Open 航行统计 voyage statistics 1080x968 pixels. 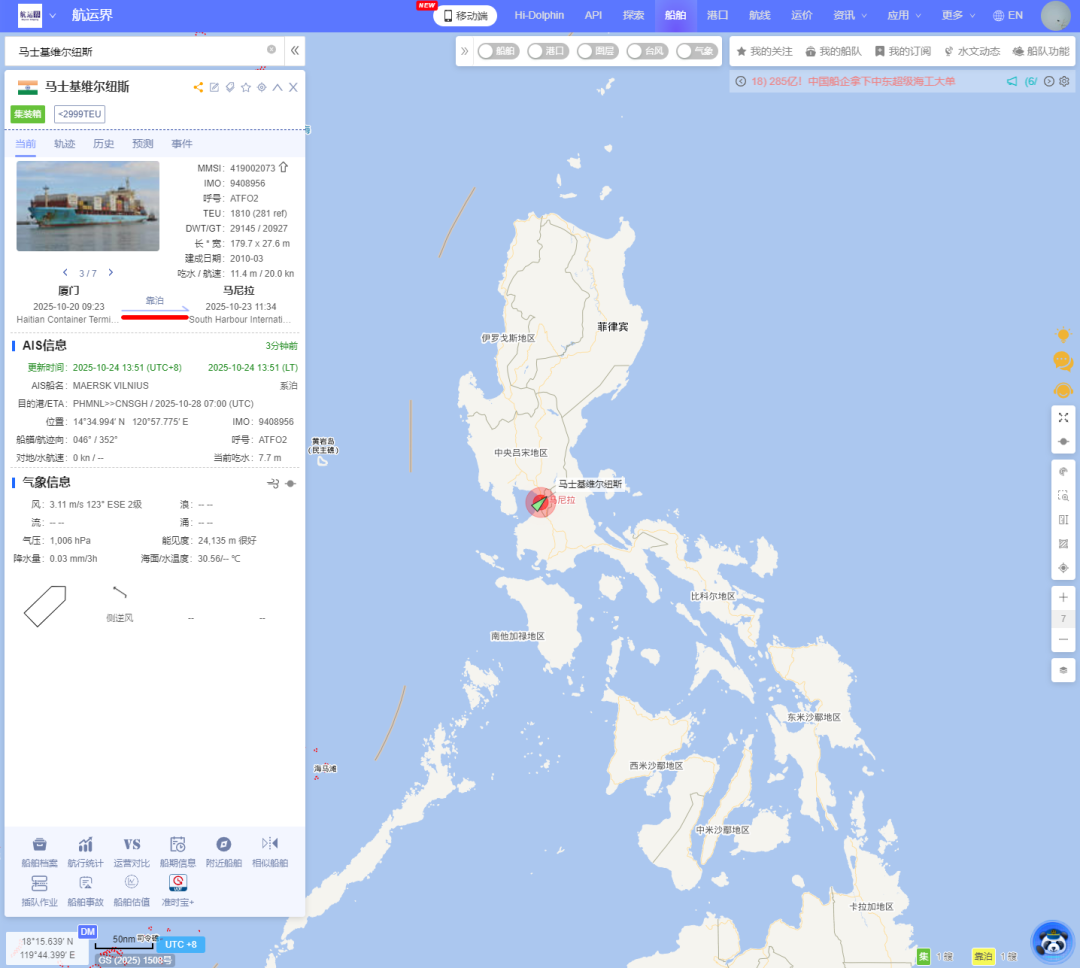coord(85,851)
